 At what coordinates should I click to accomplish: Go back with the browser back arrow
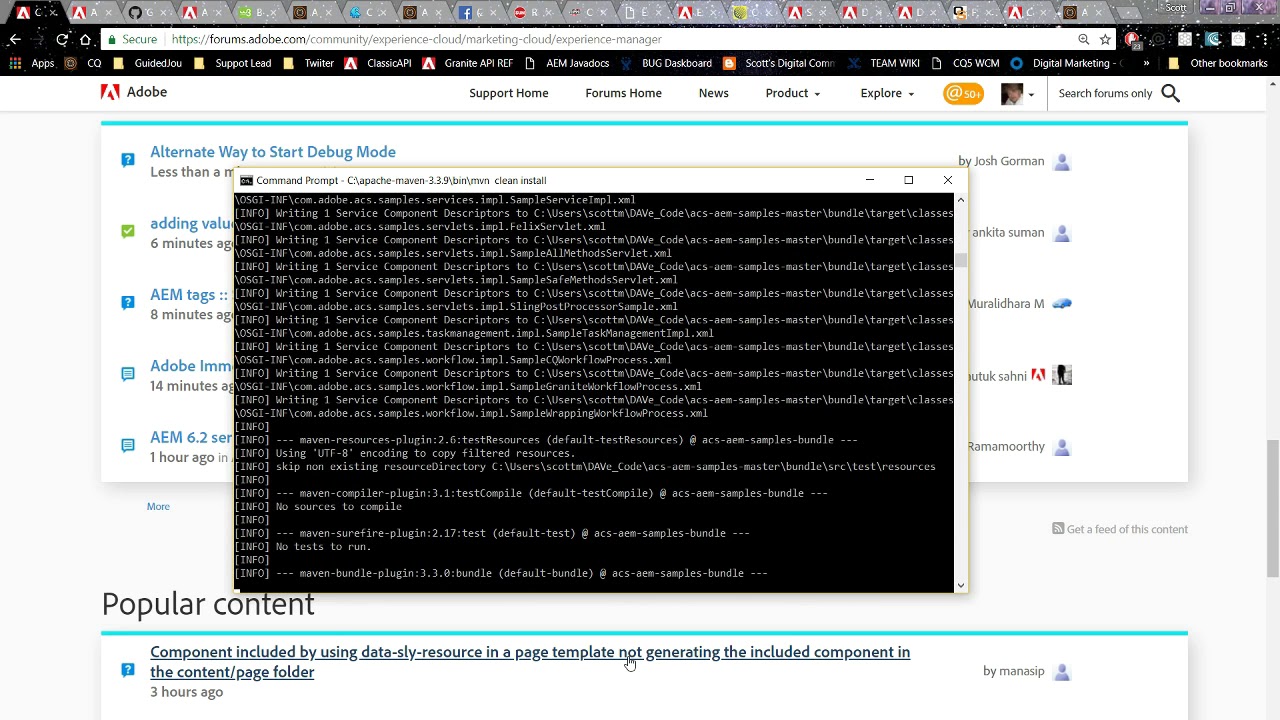[x=15, y=39]
